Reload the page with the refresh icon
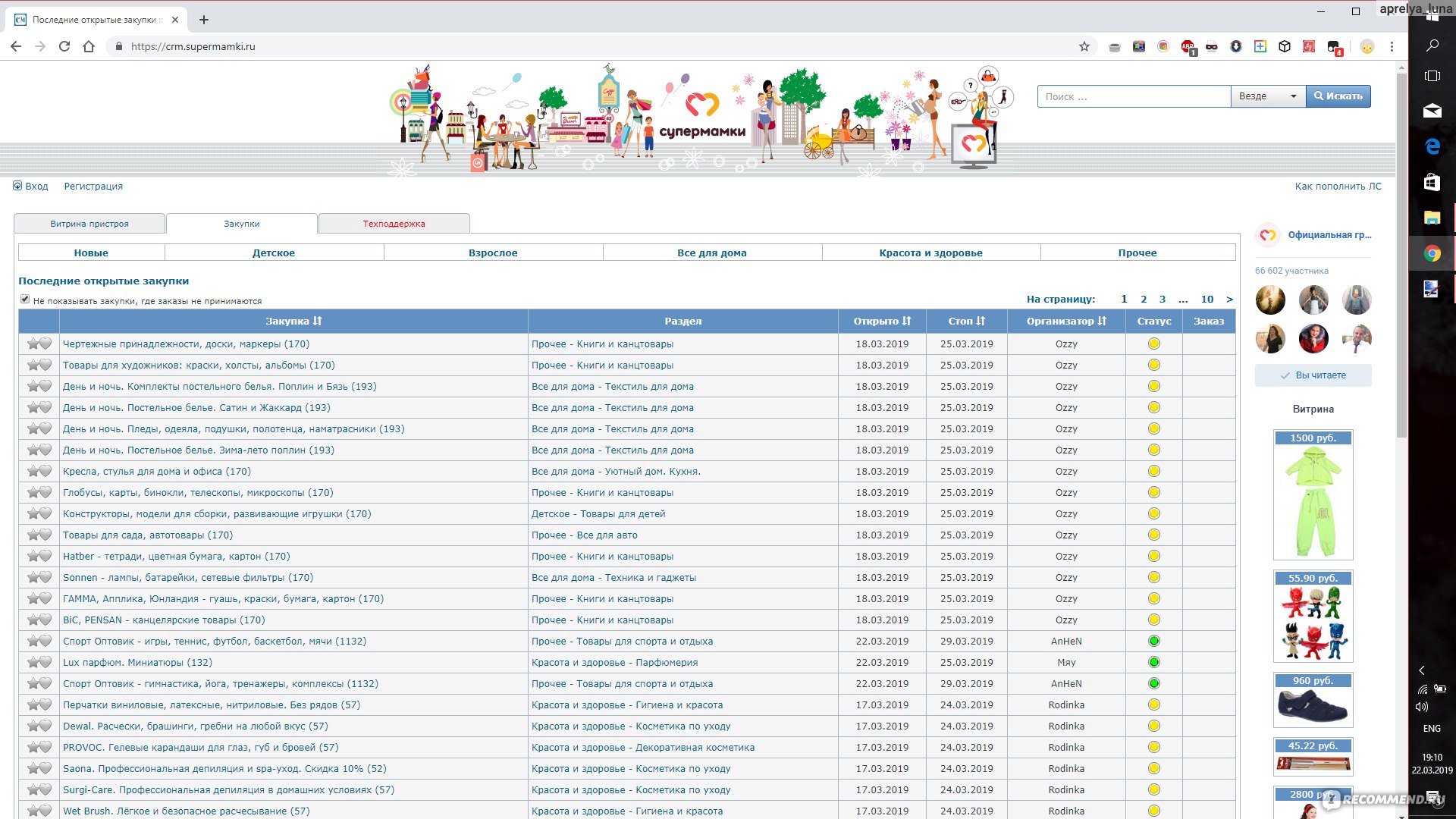 (64, 46)
